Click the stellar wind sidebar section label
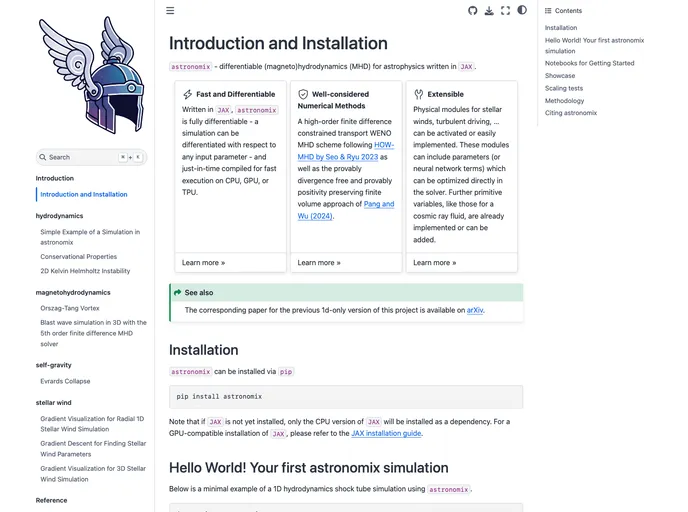Image resolution: width=688 pixels, height=512 pixels. pos(54,403)
